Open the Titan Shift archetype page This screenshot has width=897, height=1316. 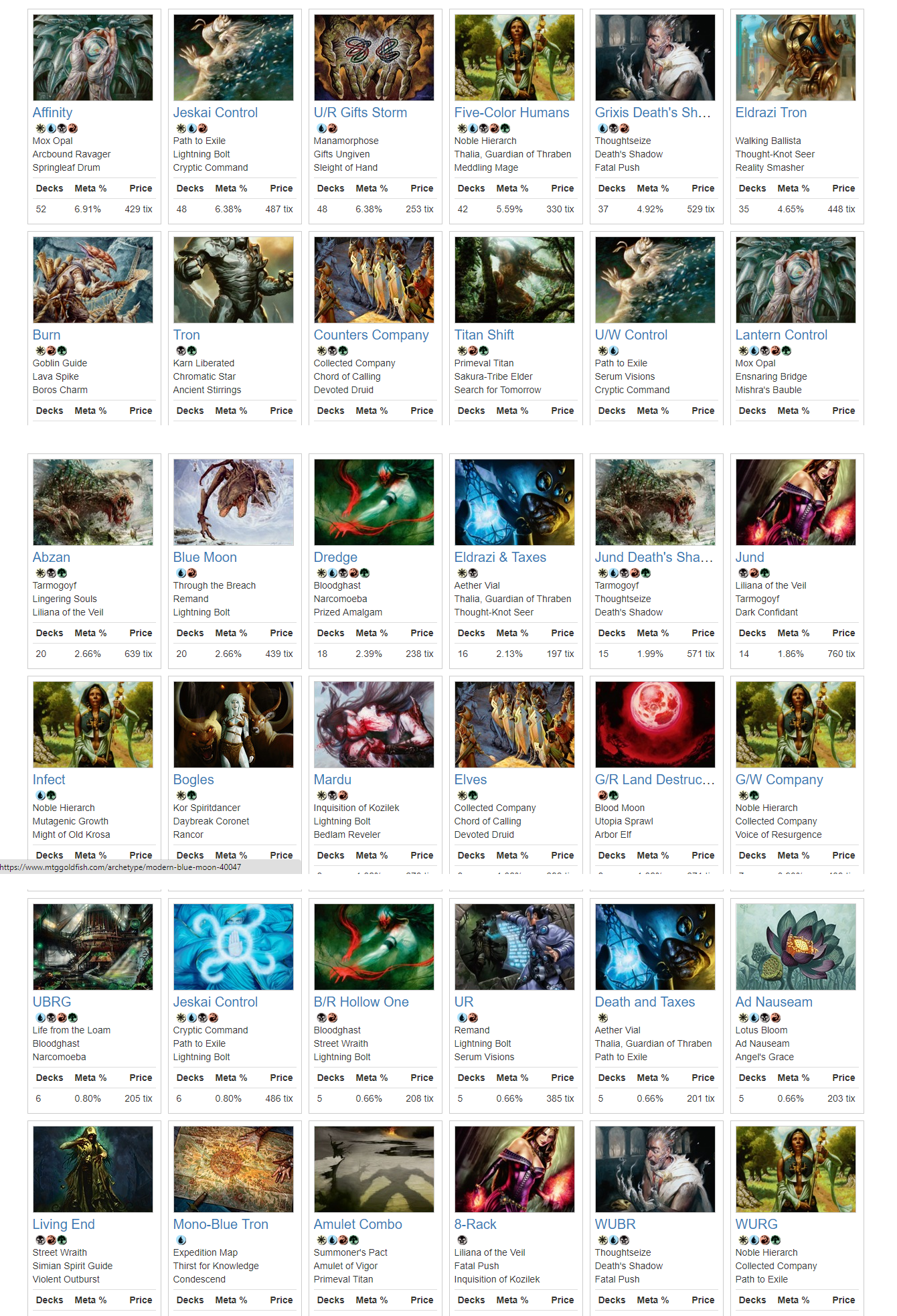(x=484, y=335)
